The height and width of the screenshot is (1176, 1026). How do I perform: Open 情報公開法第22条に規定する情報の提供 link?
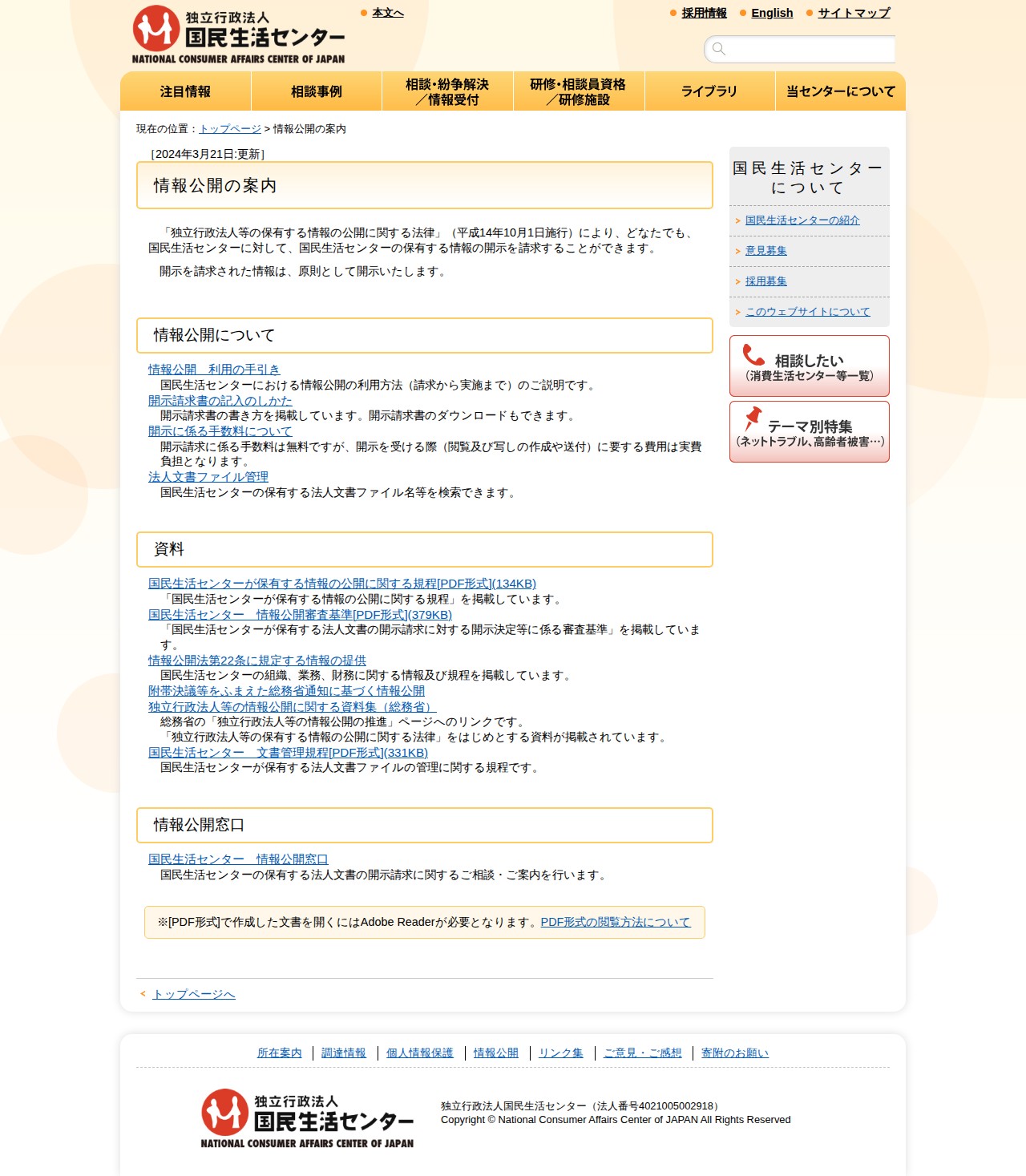(257, 661)
